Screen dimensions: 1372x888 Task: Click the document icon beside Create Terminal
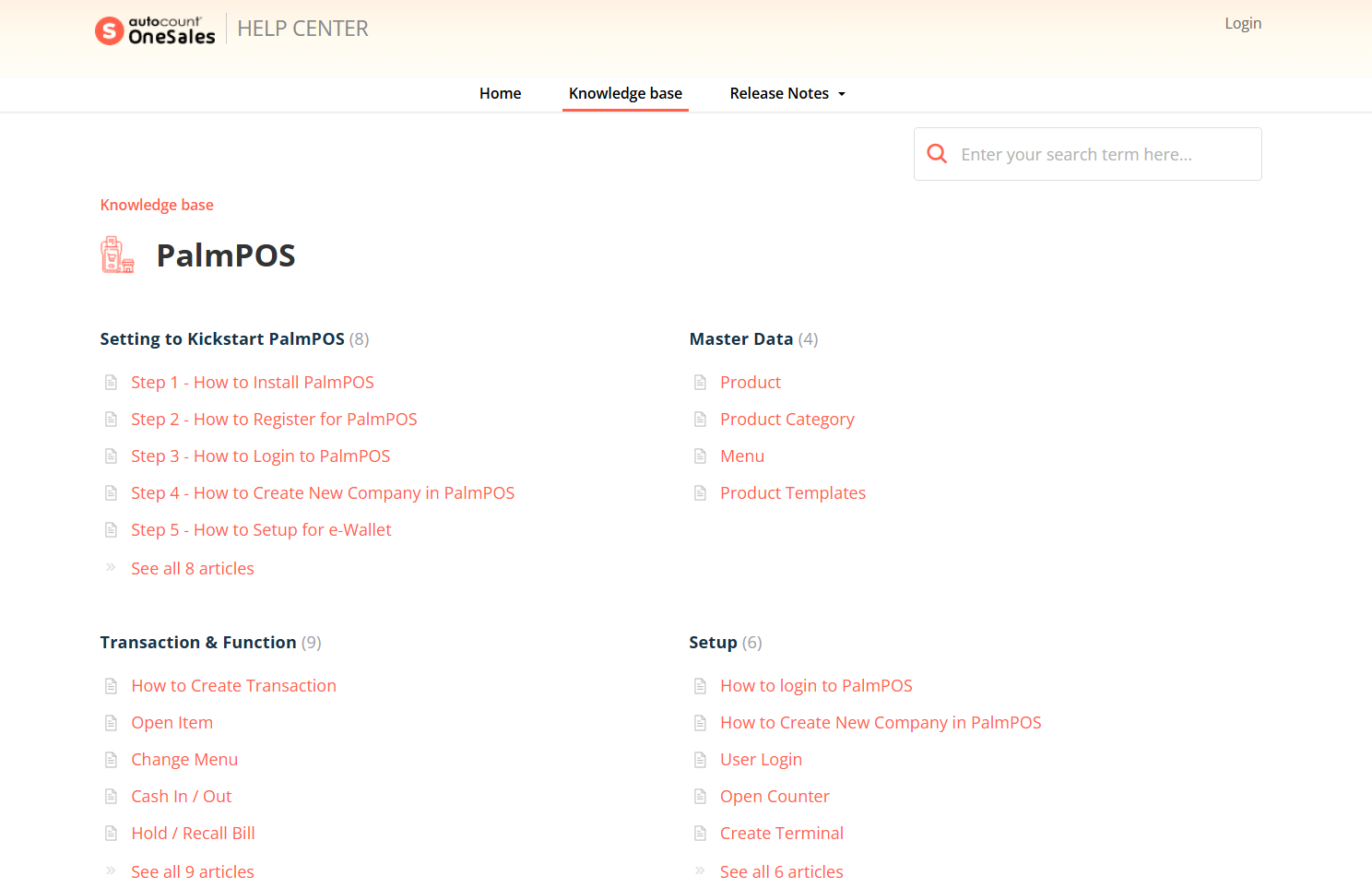tap(700, 834)
